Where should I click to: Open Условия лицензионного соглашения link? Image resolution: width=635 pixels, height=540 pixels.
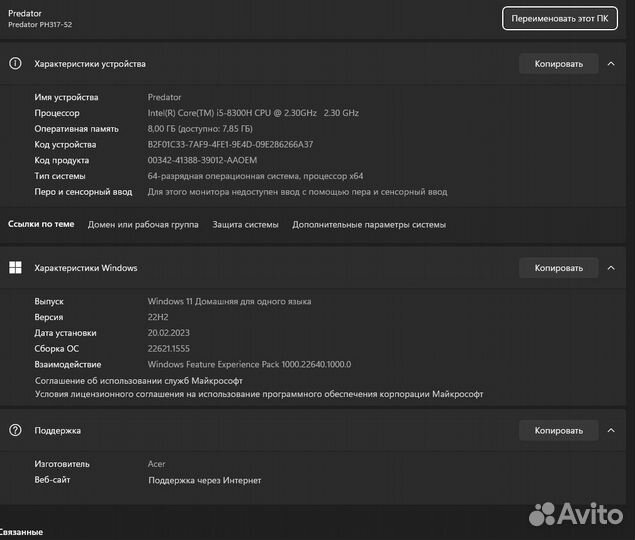click(259, 394)
